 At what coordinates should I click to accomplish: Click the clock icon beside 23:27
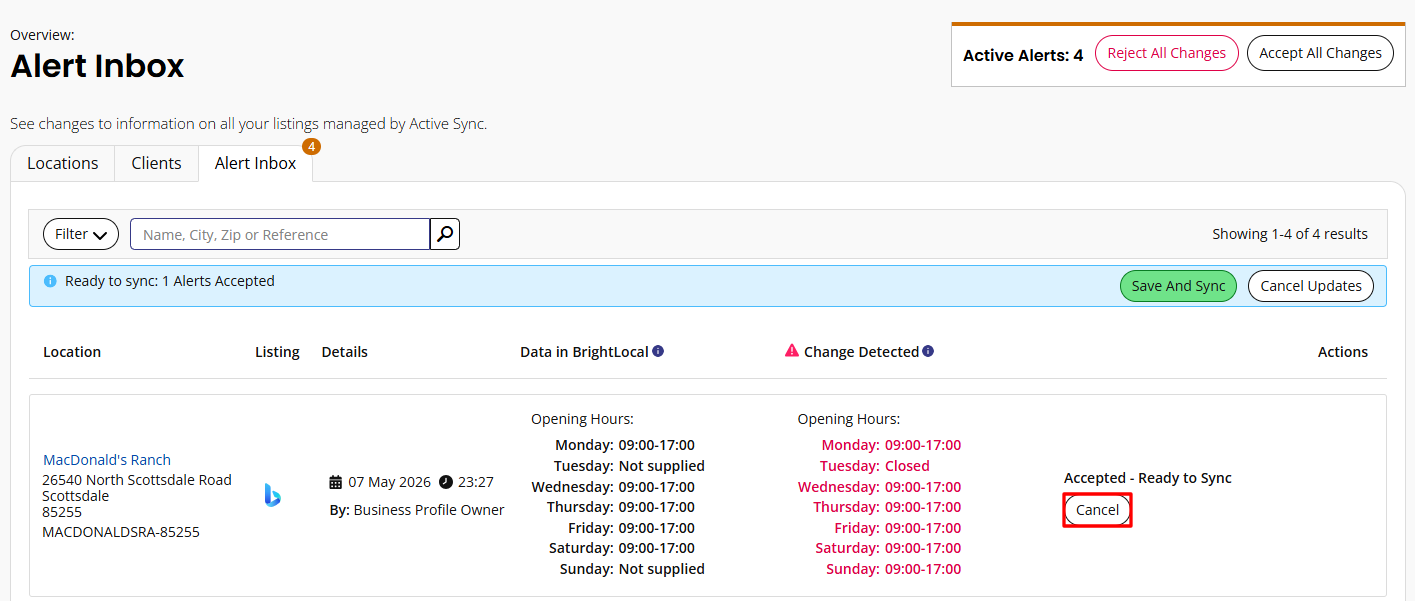446,482
